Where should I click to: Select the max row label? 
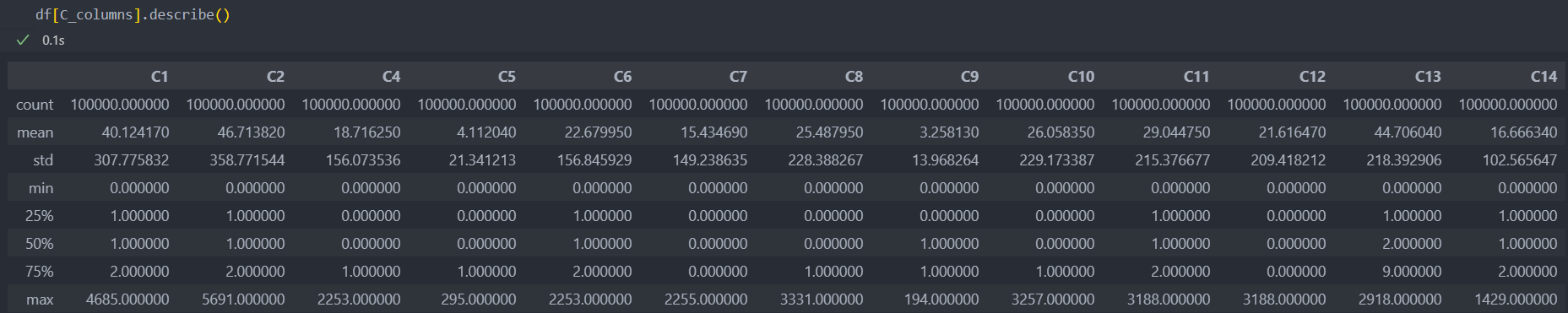(40, 300)
